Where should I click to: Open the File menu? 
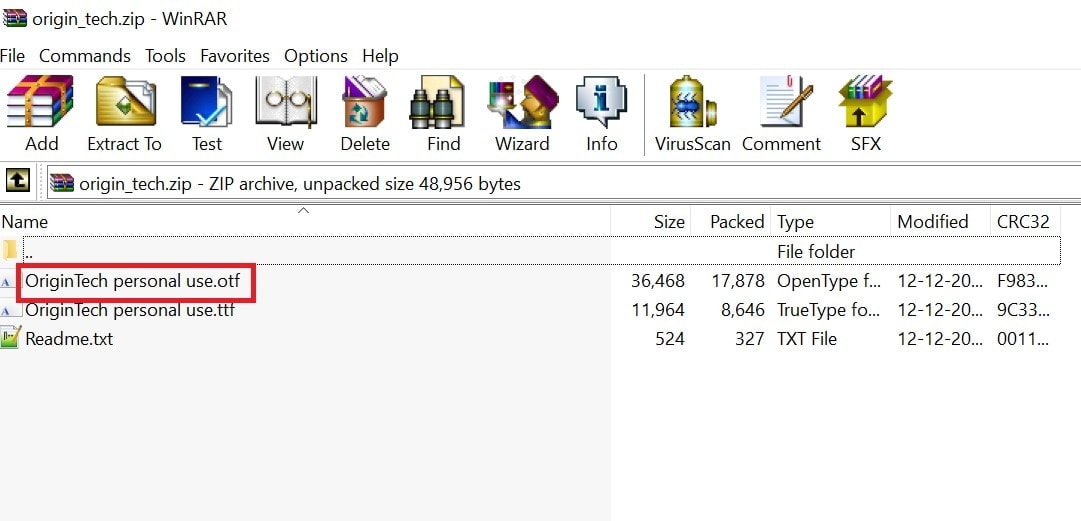point(12,56)
